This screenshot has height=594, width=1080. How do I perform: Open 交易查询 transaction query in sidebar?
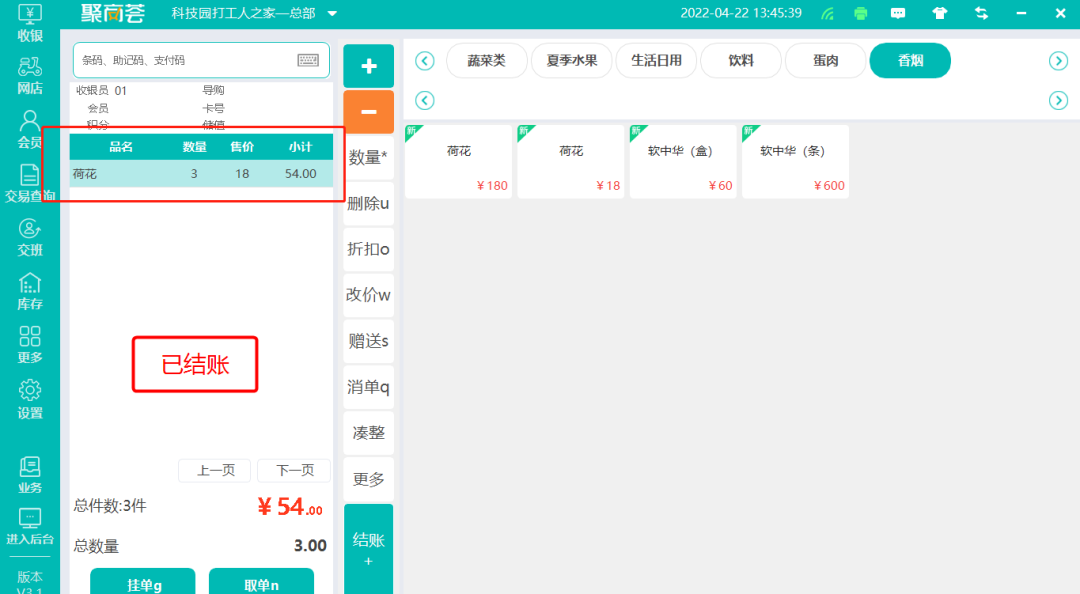pyautogui.click(x=30, y=184)
